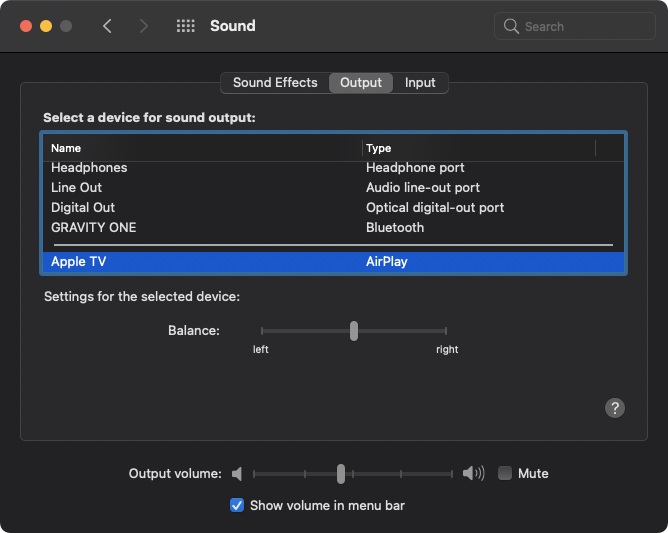Image resolution: width=668 pixels, height=533 pixels.
Task: Select the Output tab
Action: point(361,83)
